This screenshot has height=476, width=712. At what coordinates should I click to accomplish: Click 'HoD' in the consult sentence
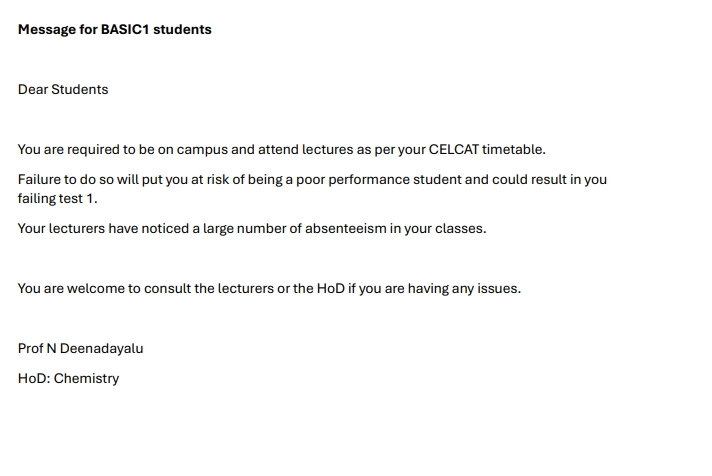[x=331, y=288]
